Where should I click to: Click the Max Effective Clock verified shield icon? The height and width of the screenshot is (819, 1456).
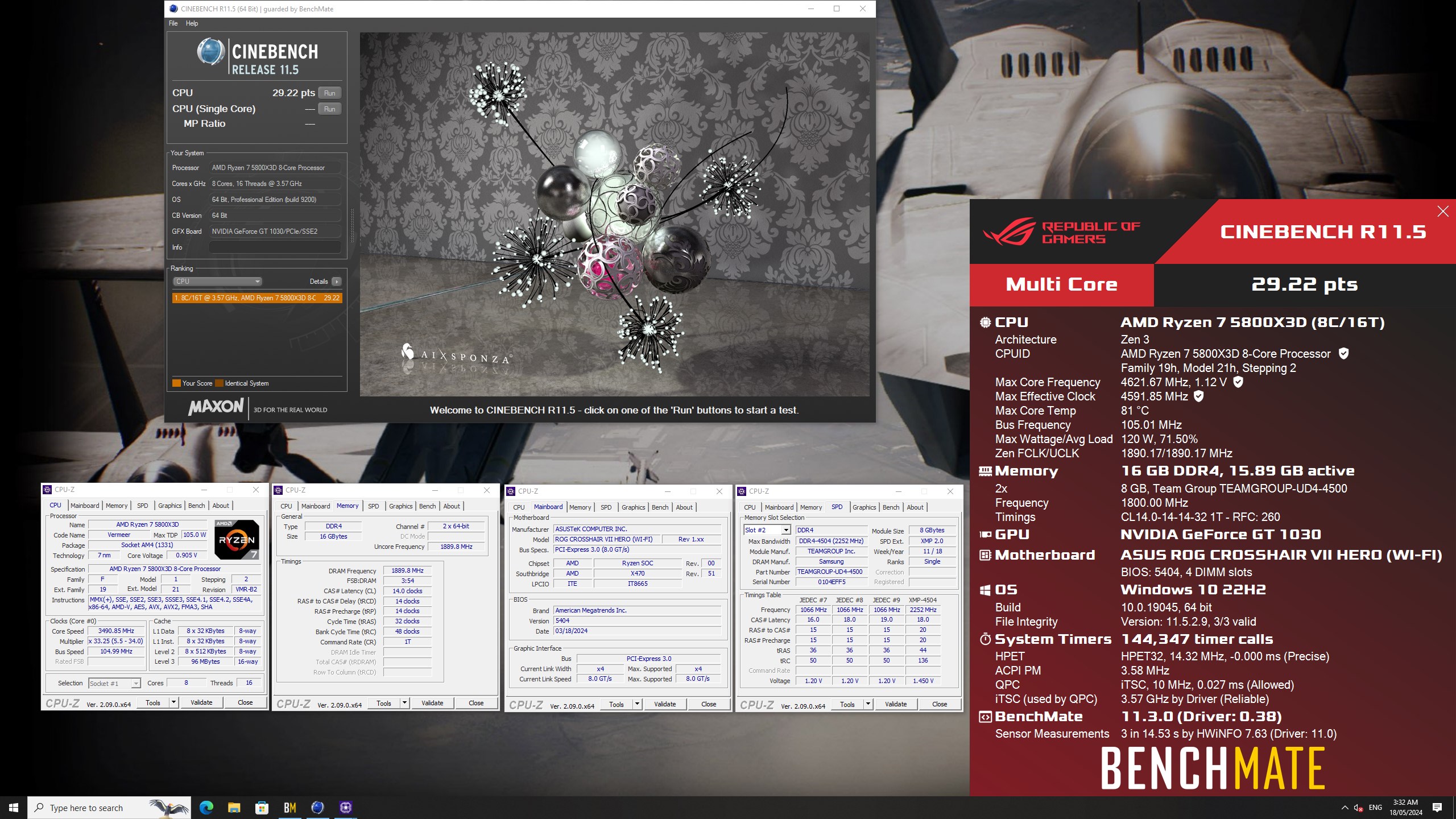click(1198, 396)
